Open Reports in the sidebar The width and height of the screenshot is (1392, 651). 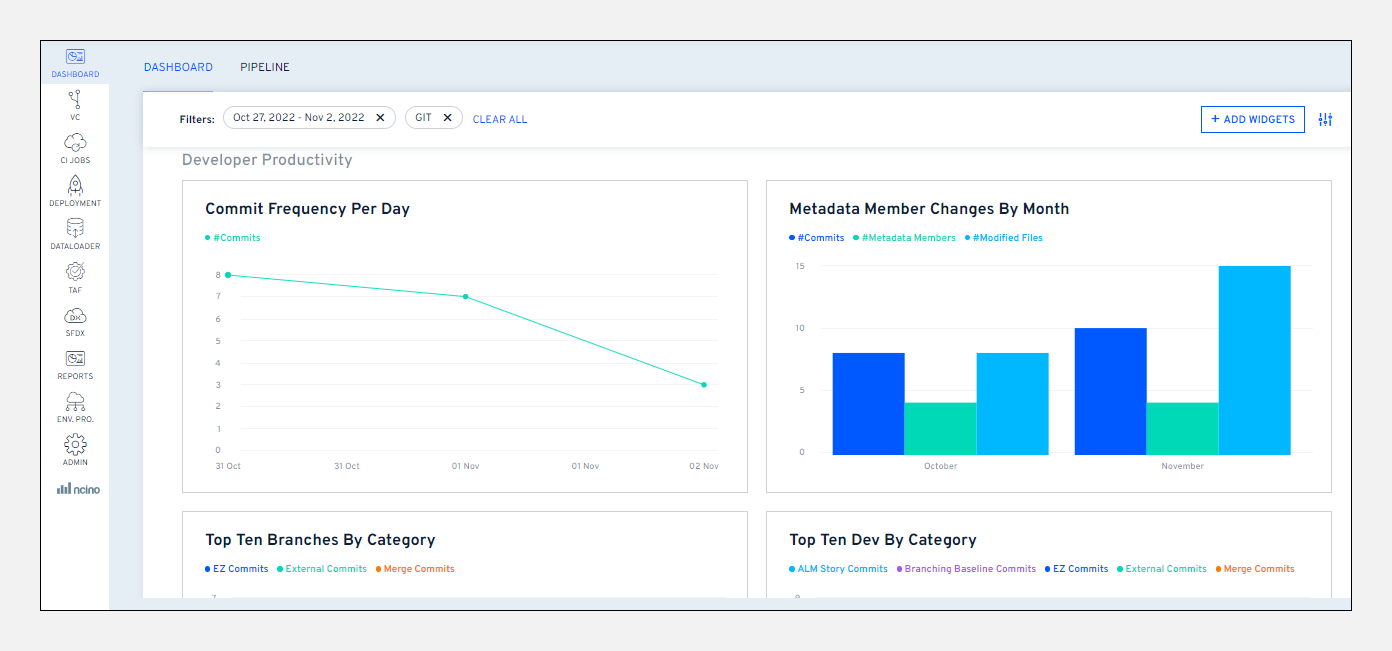75,360
